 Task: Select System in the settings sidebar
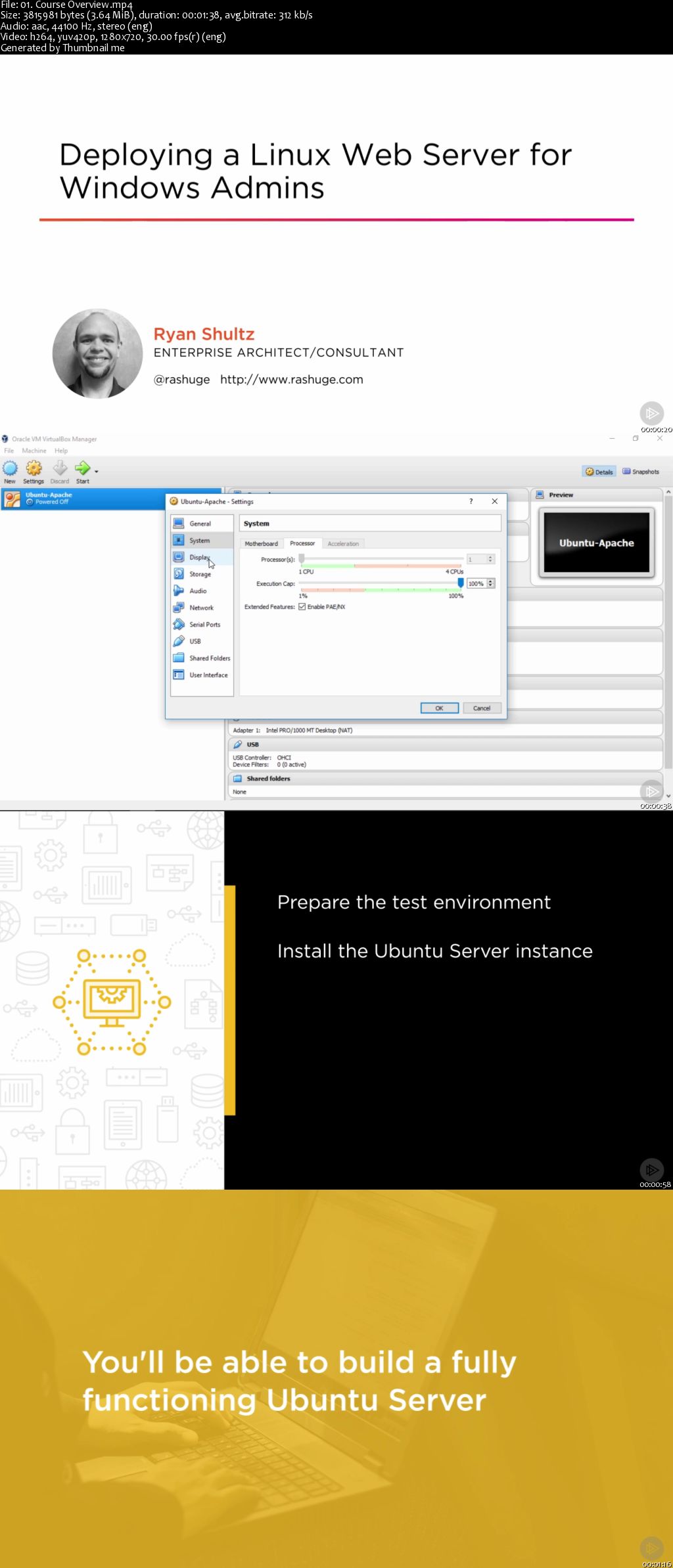click(202, 541)
